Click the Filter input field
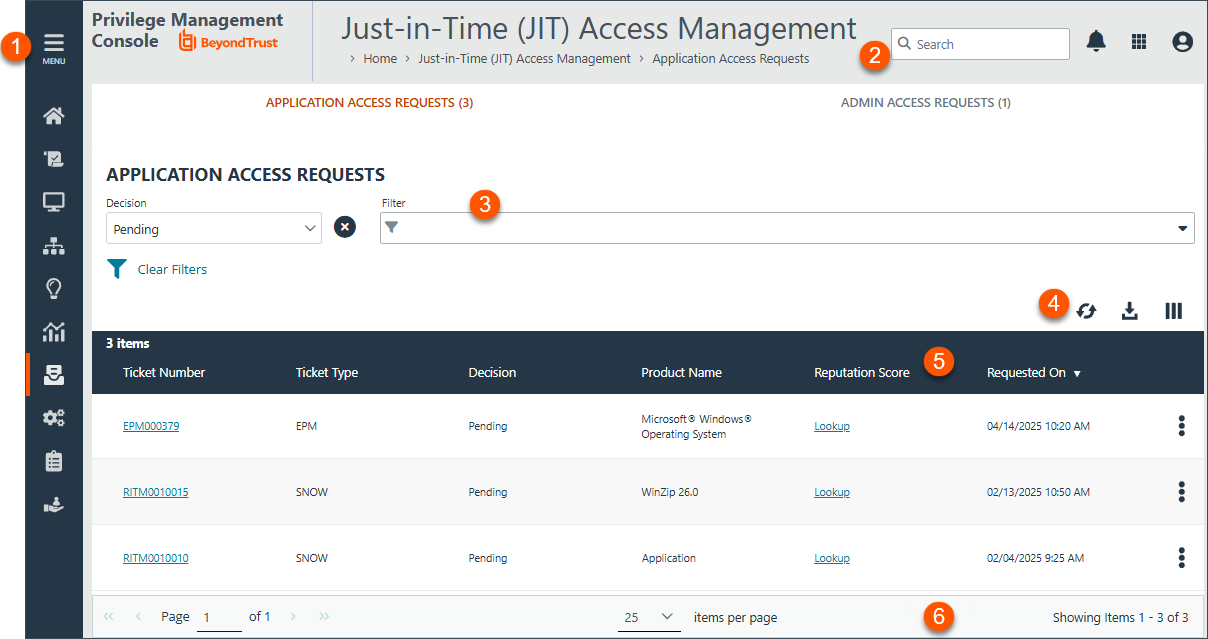Viewport: 1208px width, 639px height. [787, 228]
